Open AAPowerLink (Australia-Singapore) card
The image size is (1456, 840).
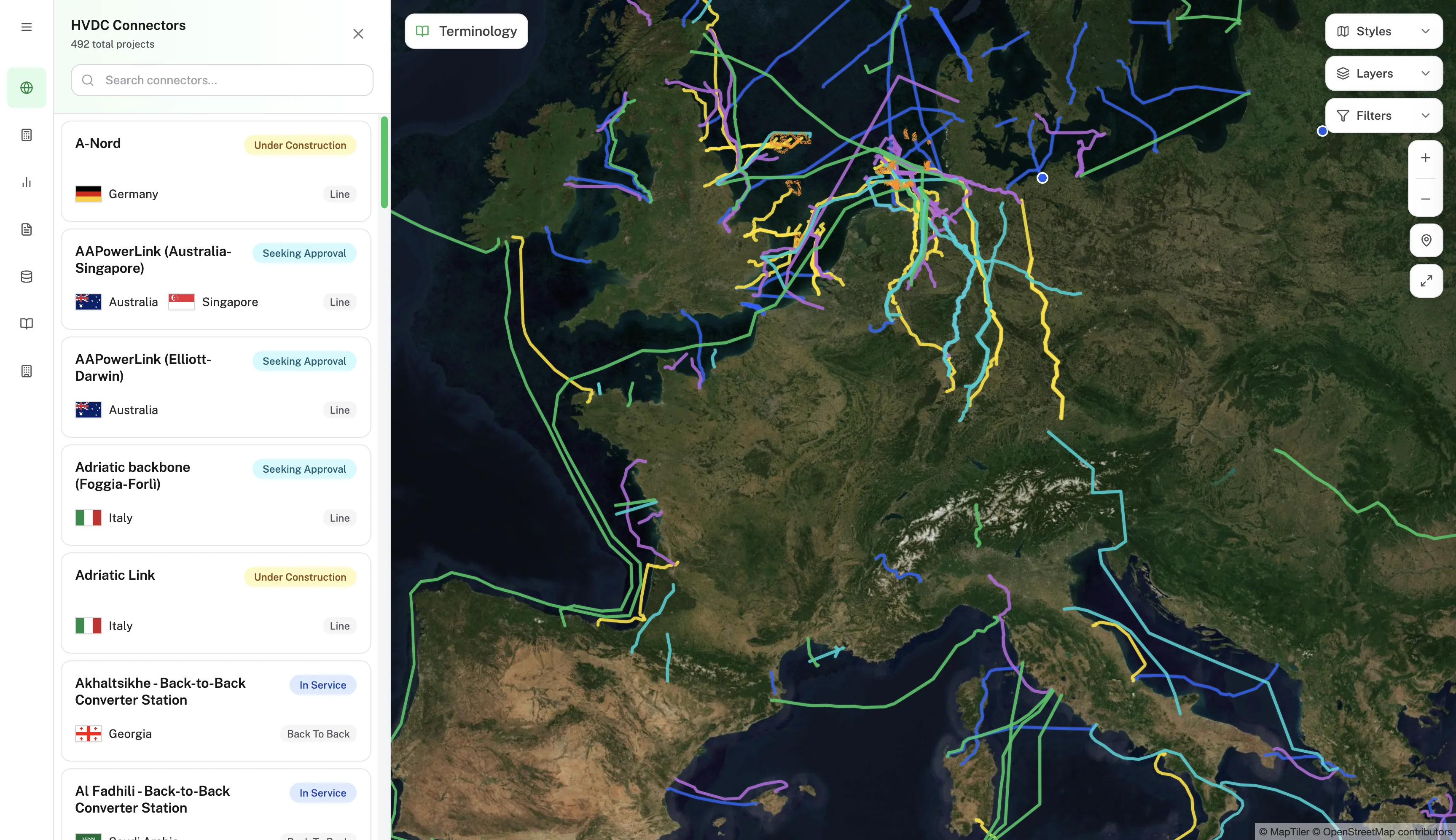point(216,279)
